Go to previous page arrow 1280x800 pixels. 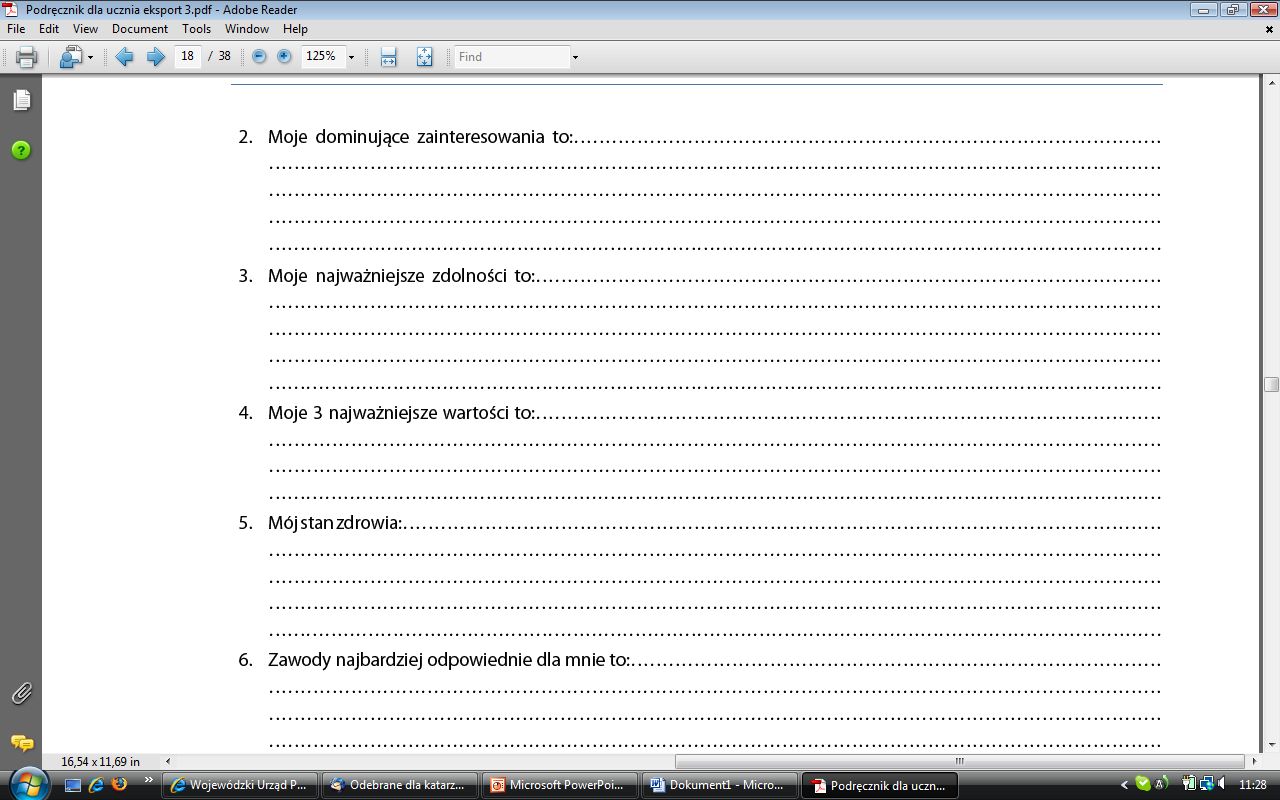124,57
